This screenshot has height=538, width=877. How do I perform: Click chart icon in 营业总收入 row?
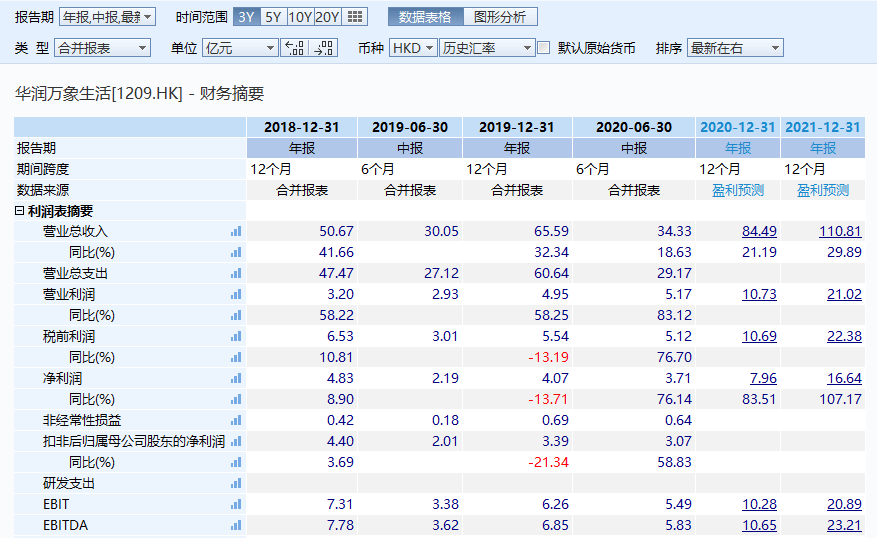(236, 231)
